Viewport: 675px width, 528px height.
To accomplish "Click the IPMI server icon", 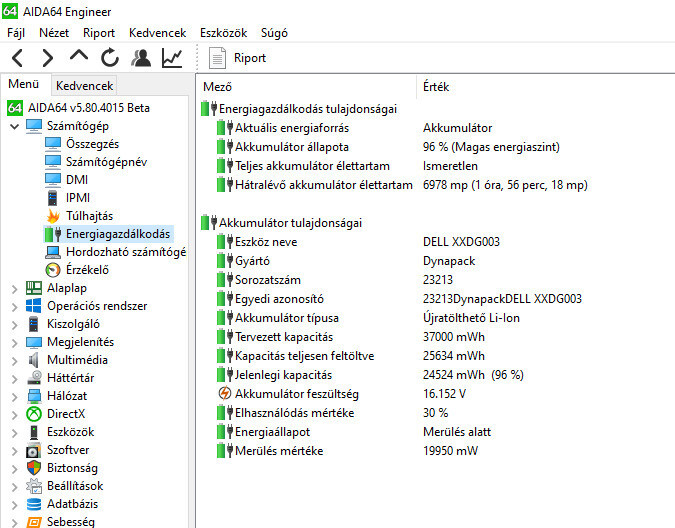I will coord(53,198).
